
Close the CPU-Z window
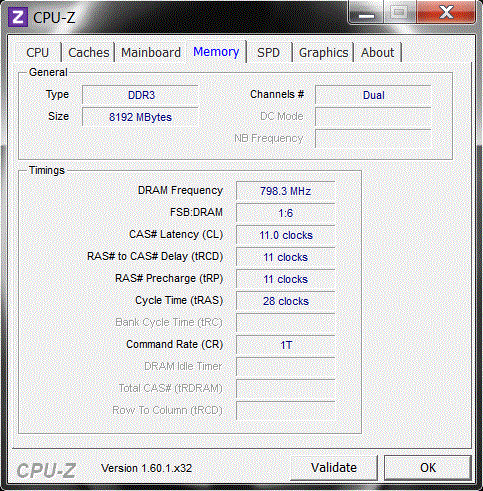[x=446, y=13]
